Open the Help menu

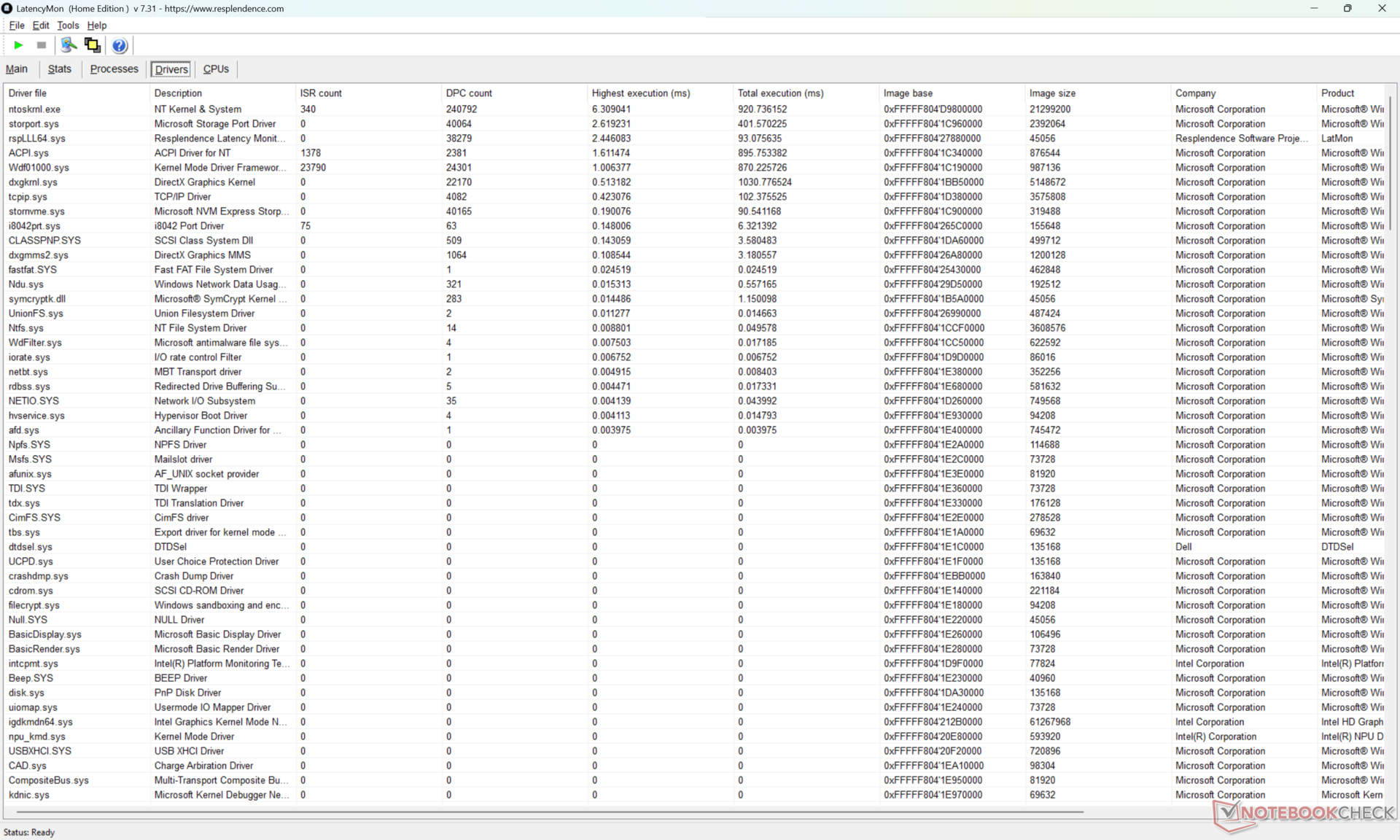point(97,26)
